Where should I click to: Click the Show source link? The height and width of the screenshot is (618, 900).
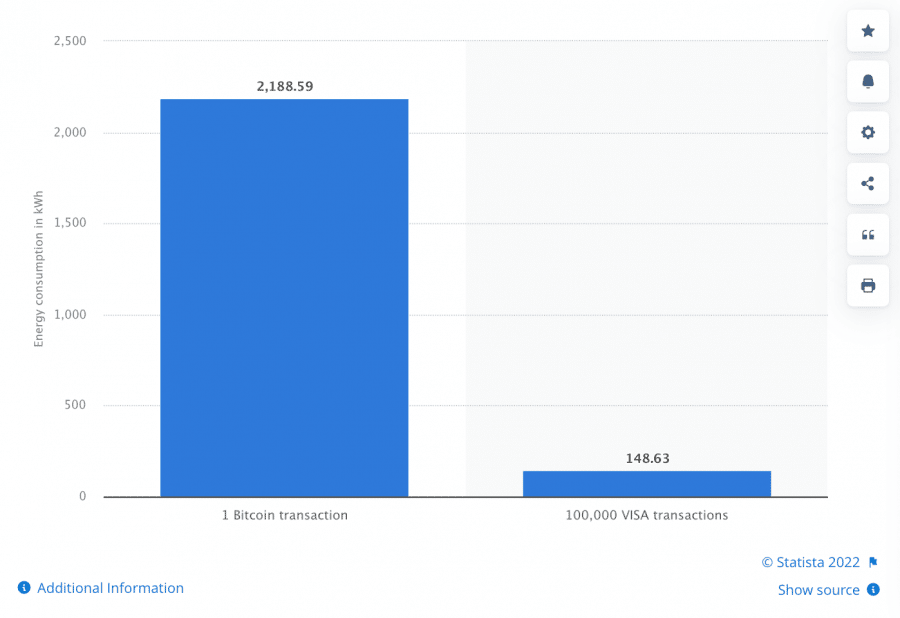coord(818,590)
